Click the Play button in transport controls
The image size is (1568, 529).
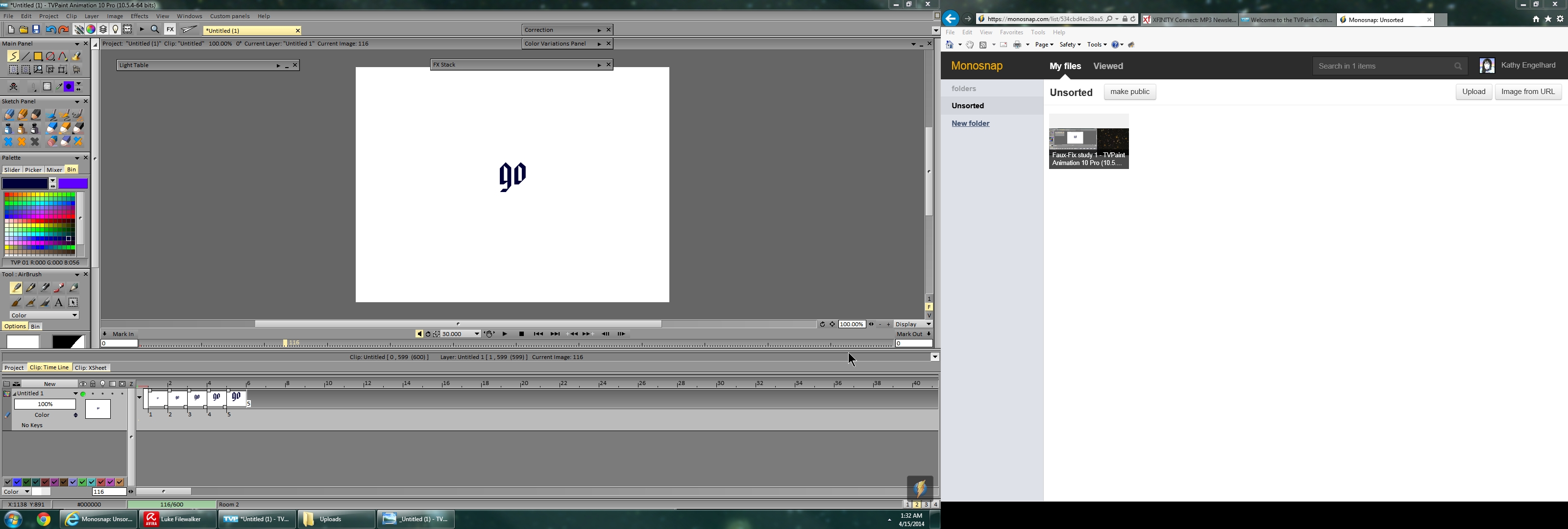click(x=505, y=334)
